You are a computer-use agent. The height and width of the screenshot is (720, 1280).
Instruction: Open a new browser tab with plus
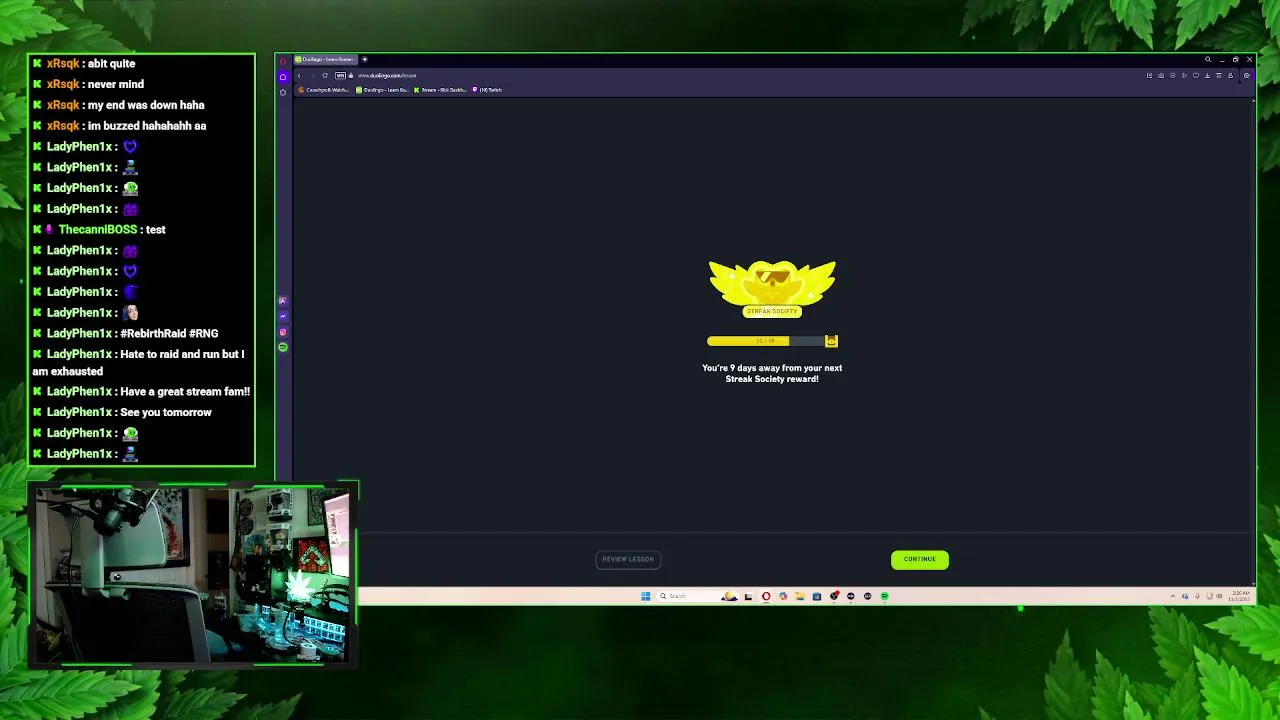(x=364, y=59)
